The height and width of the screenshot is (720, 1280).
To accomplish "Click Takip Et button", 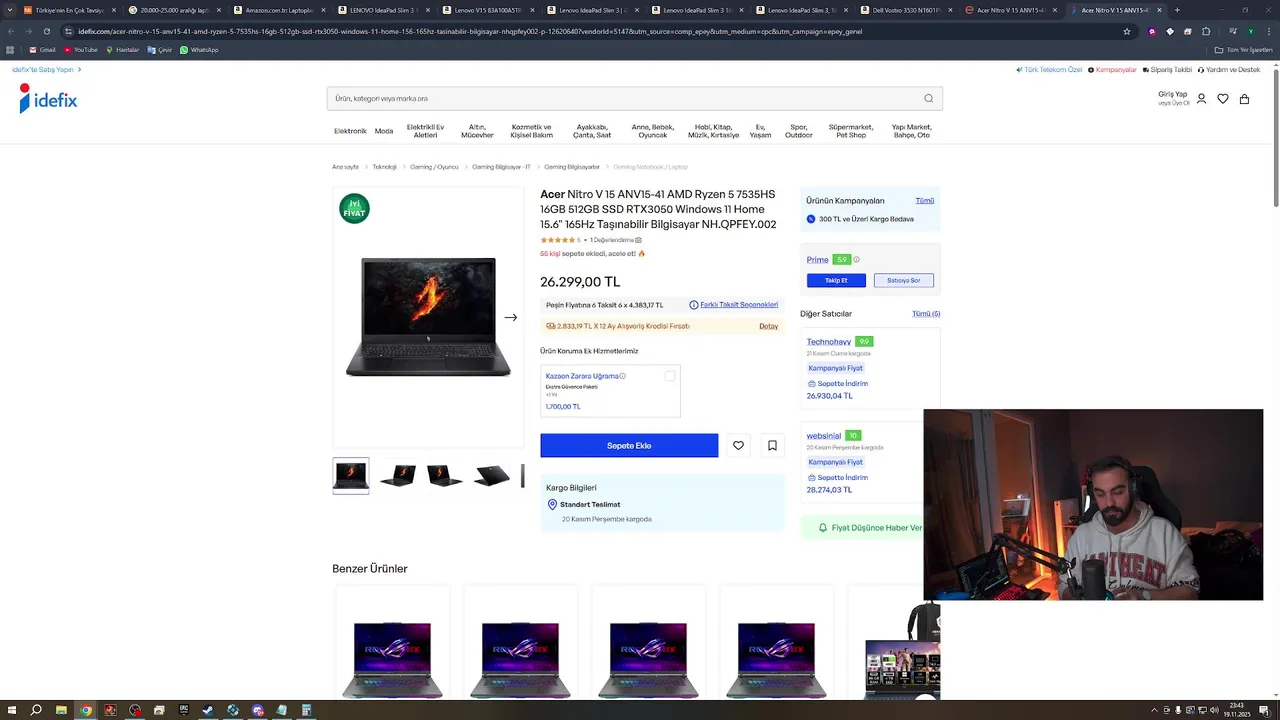I will point(836,281).
